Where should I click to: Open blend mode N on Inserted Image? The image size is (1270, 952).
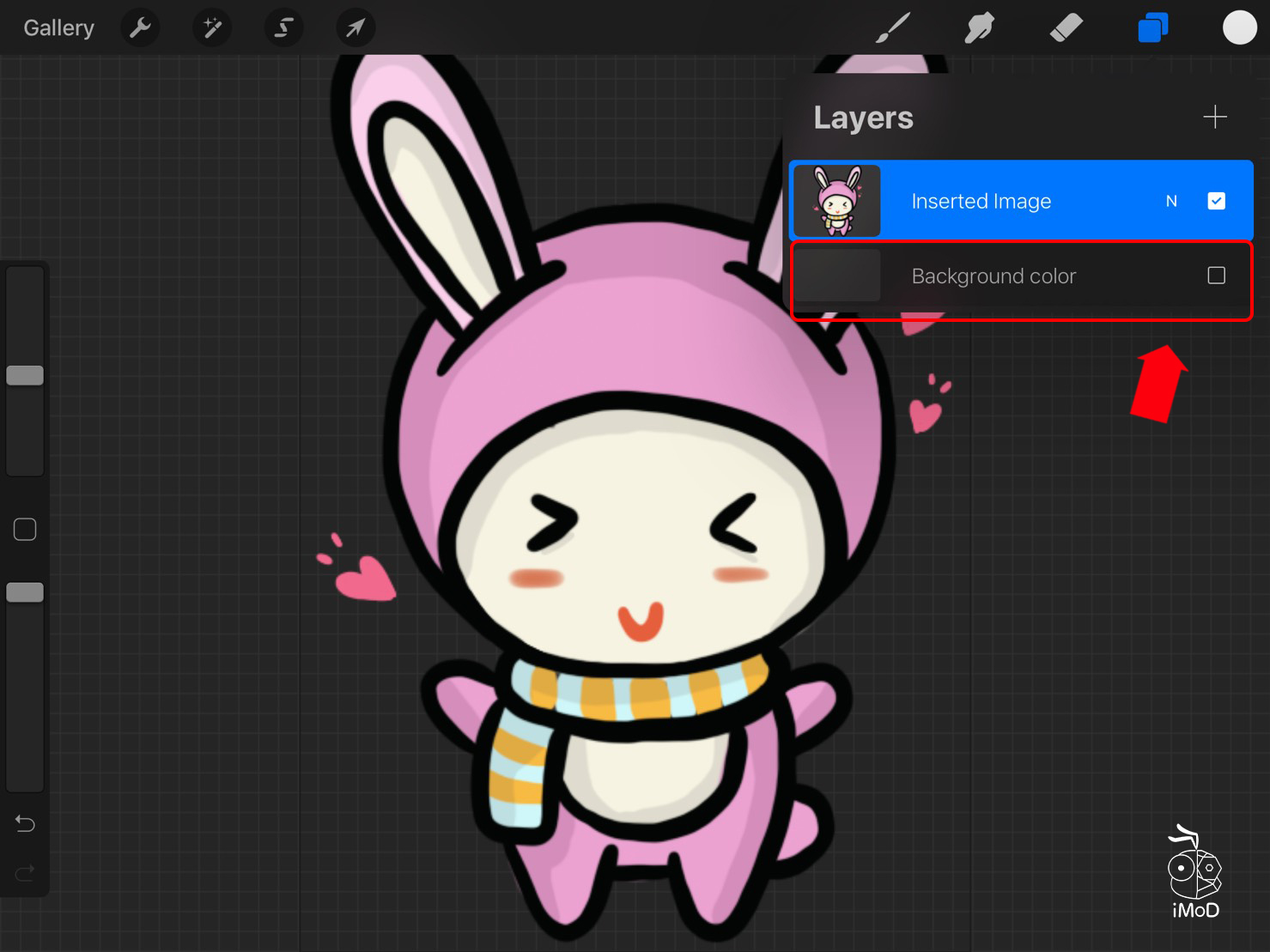[1171, 201]
